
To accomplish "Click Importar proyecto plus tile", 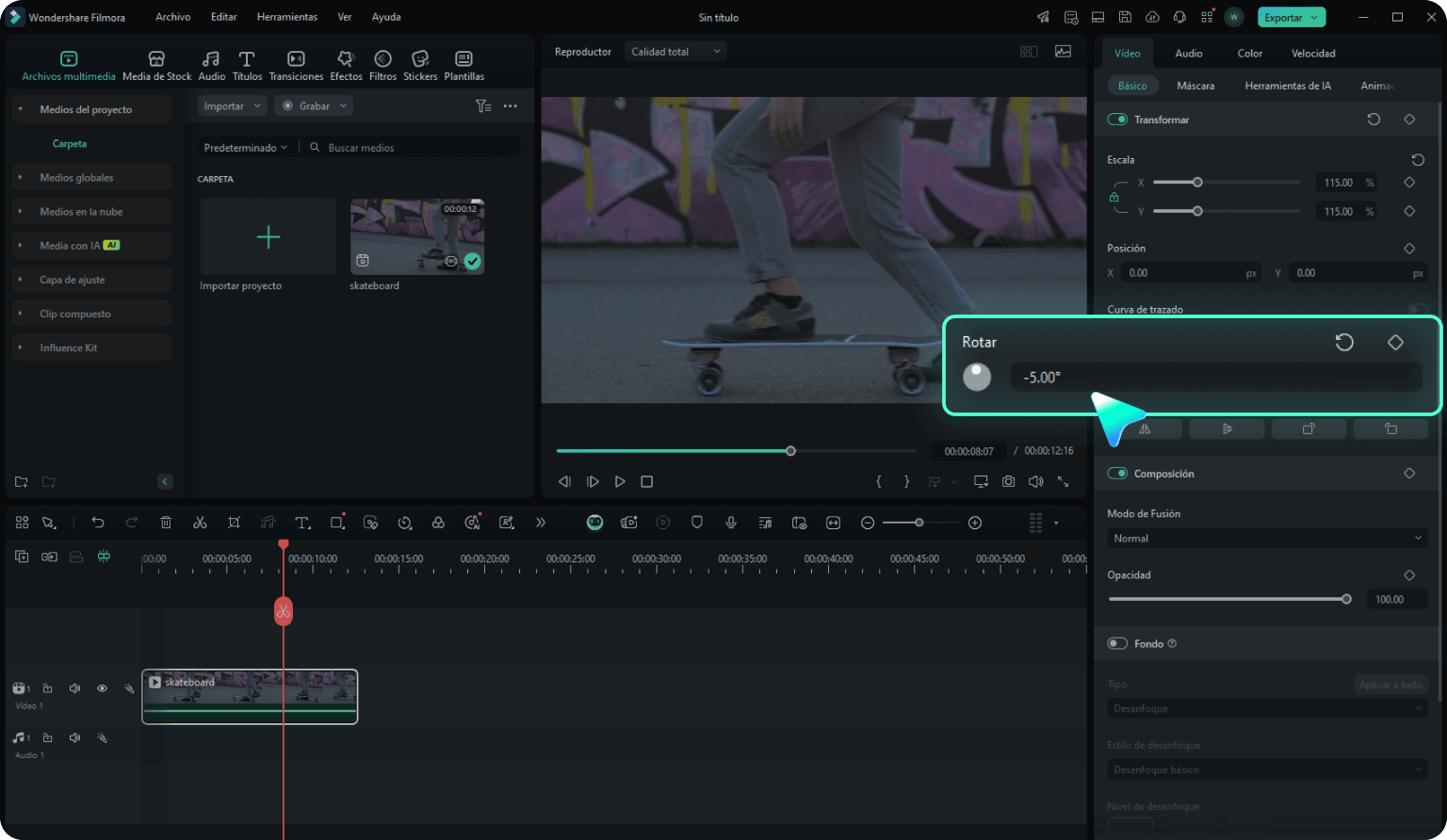I will pos(268,236).
